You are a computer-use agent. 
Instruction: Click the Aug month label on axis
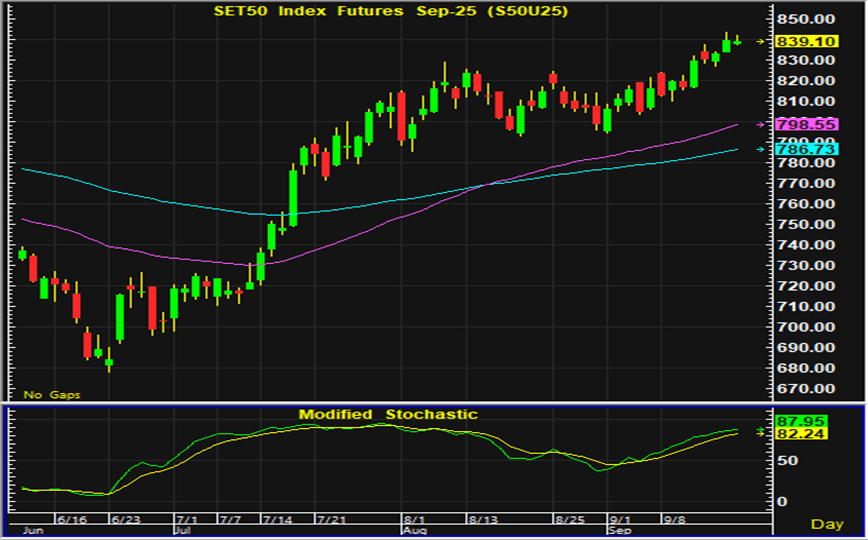pyautogui.click(x=416, y=531)
